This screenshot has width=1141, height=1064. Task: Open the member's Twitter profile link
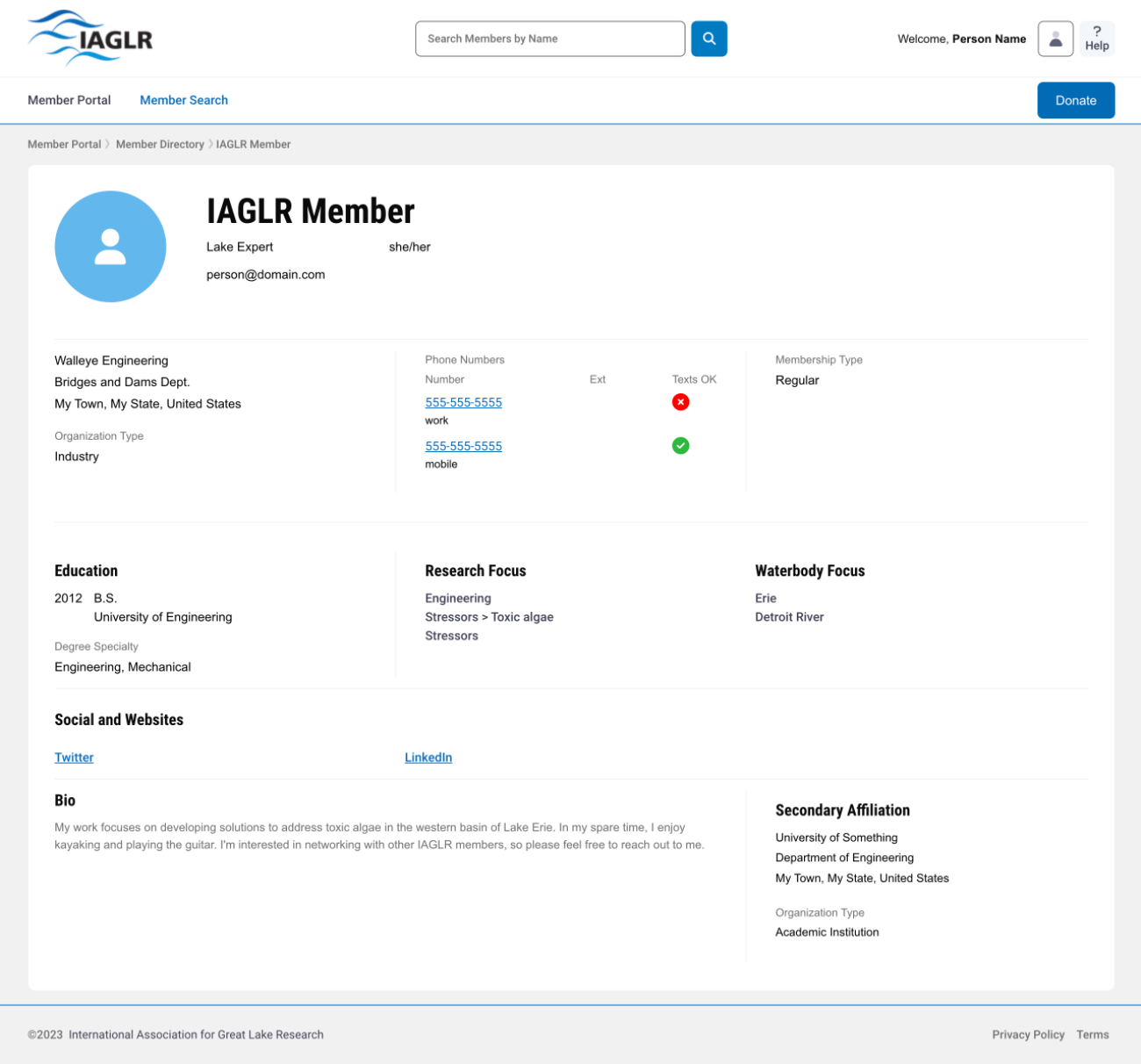74,757
